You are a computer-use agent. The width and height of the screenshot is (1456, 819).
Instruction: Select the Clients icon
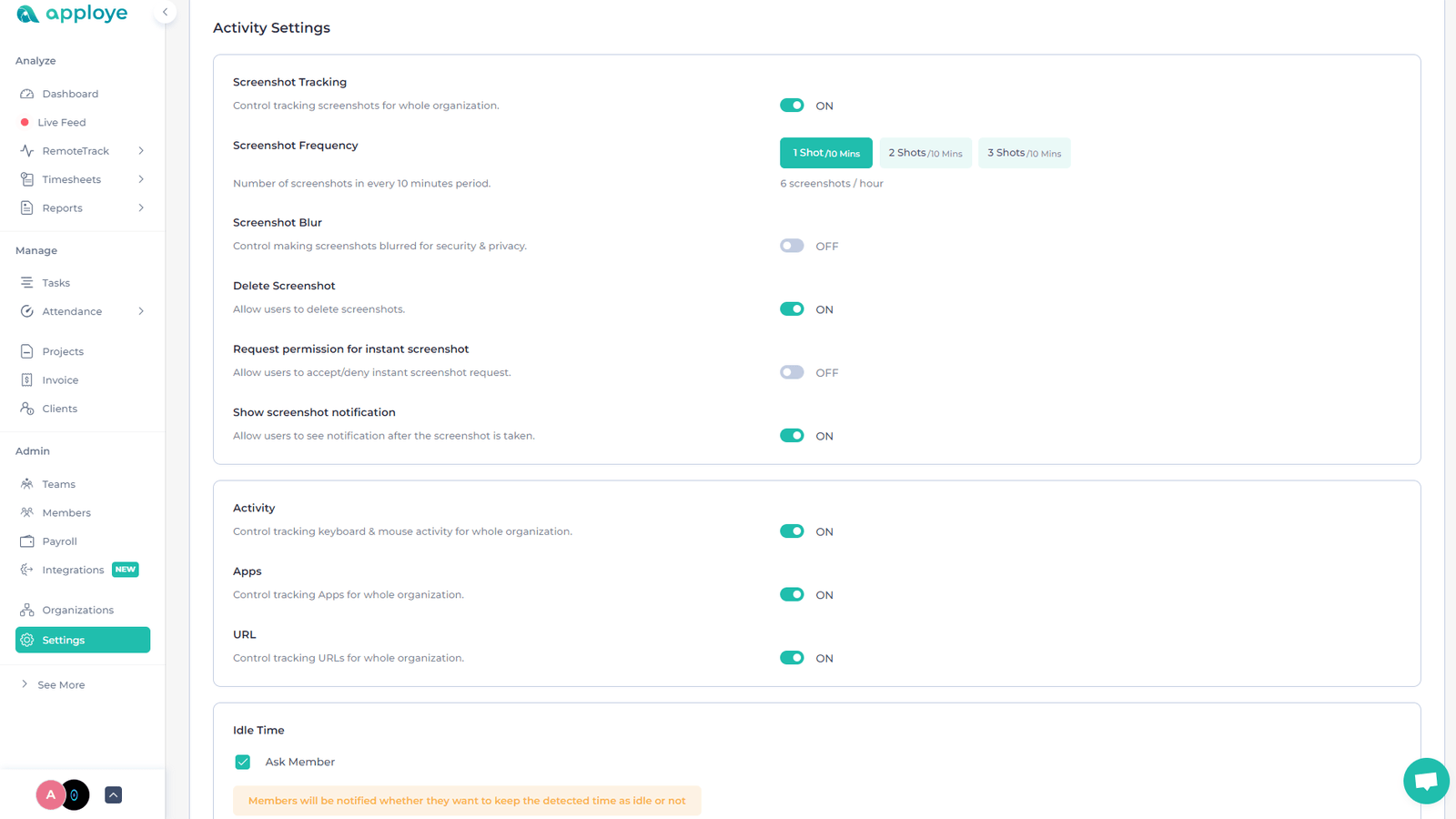coord(28,408)
